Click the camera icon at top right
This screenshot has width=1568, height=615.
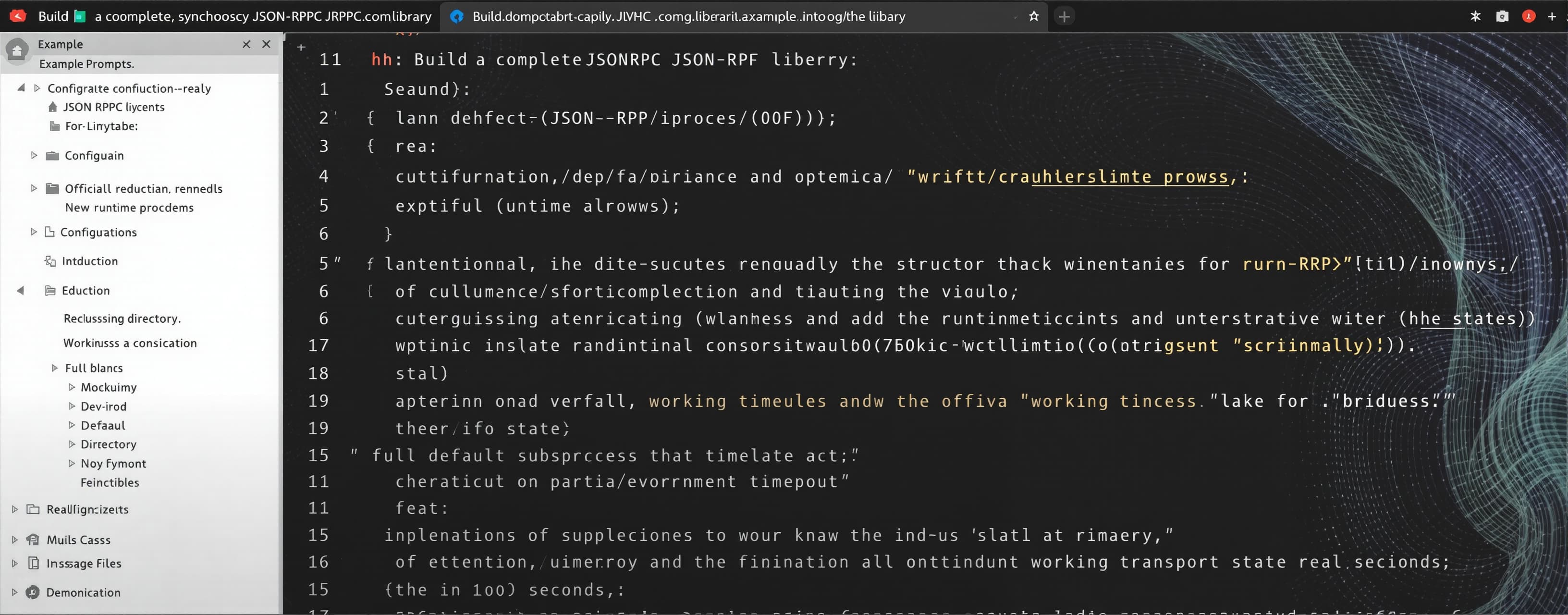(x=1502, y=16)
